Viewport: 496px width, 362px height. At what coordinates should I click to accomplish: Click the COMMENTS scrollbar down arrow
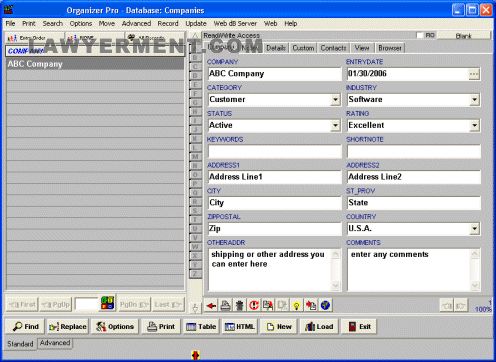click(475, 285)
